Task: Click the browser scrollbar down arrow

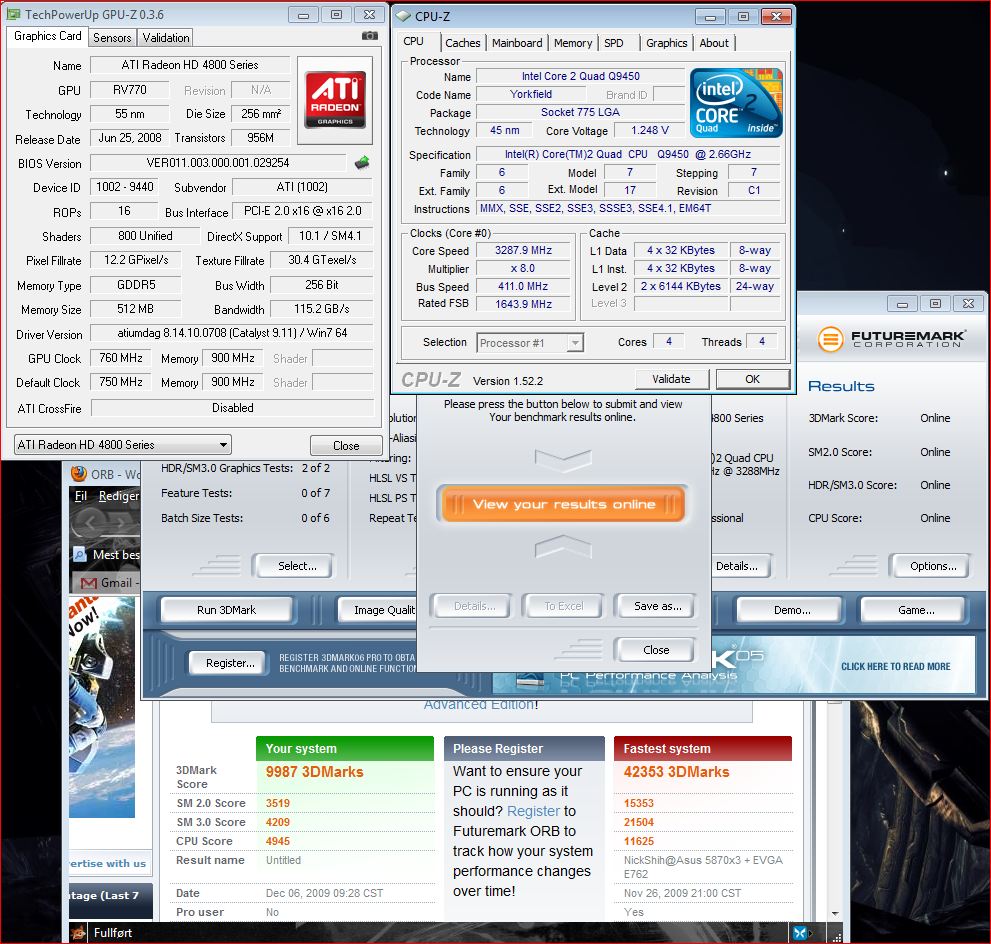Action: coord(836,913)
